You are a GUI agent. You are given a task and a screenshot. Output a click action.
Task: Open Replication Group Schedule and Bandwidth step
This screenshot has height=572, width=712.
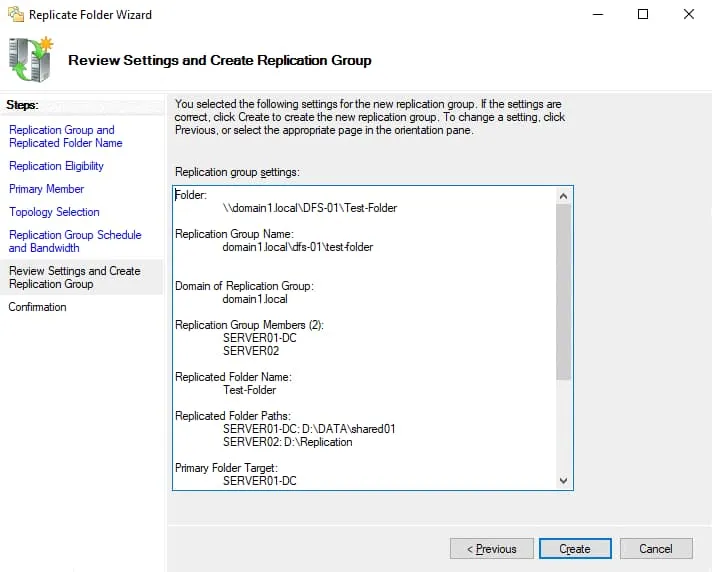coord(75,241)
